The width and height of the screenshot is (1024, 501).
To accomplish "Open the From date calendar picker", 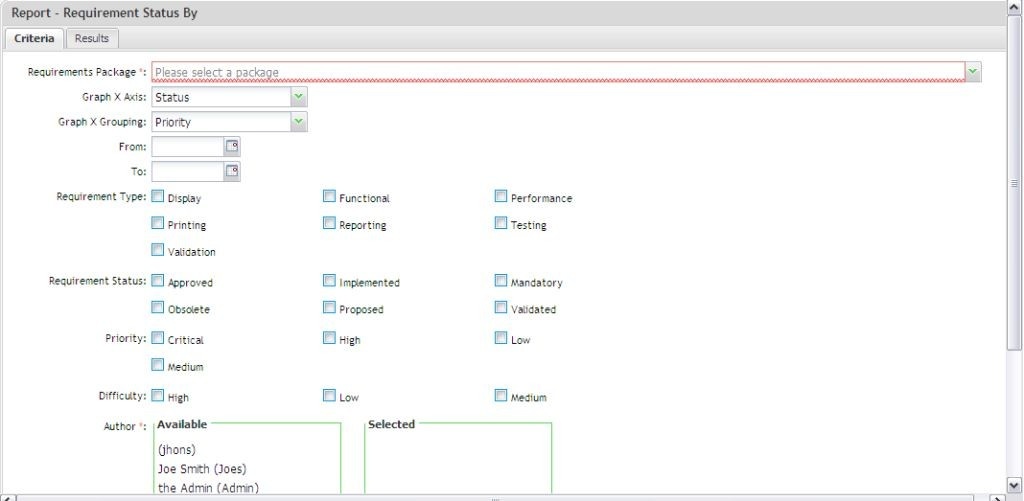I will pyautogui.click(x=232, y=147).
